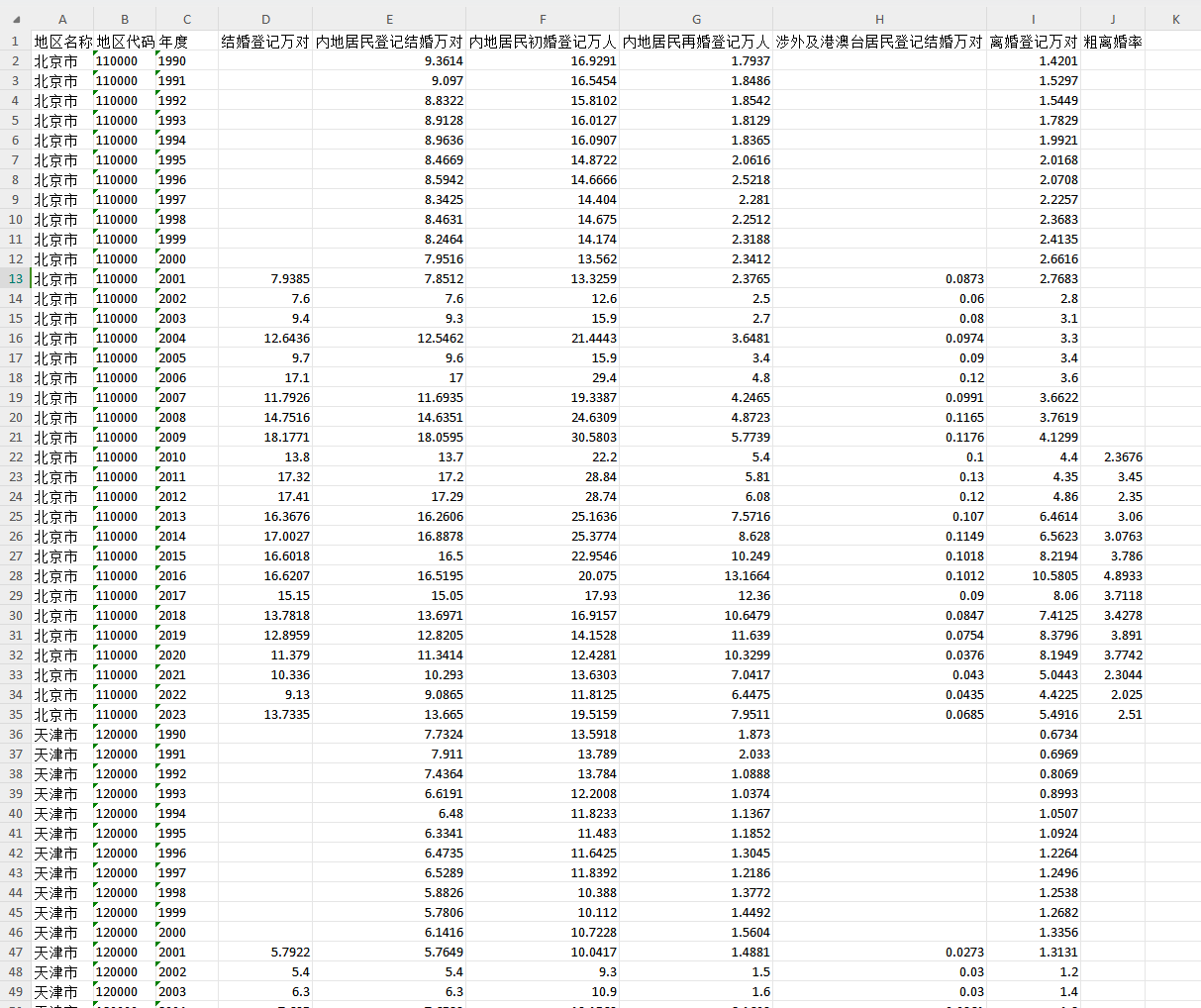The image size is (1201, 1008).
Task: Select column I header
Action: pos(1034,20)
